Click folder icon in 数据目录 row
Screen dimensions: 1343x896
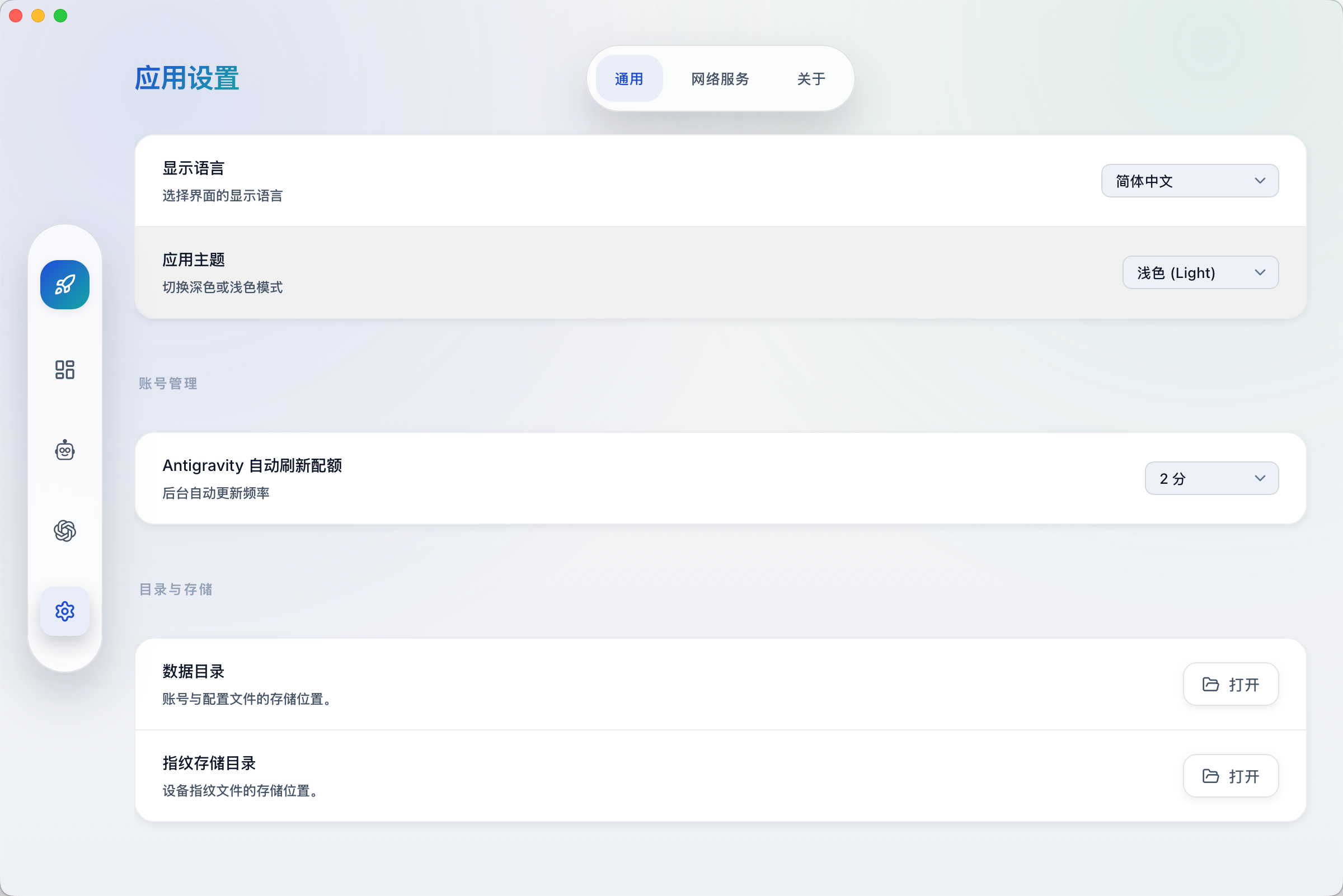tap(1210, 684)
